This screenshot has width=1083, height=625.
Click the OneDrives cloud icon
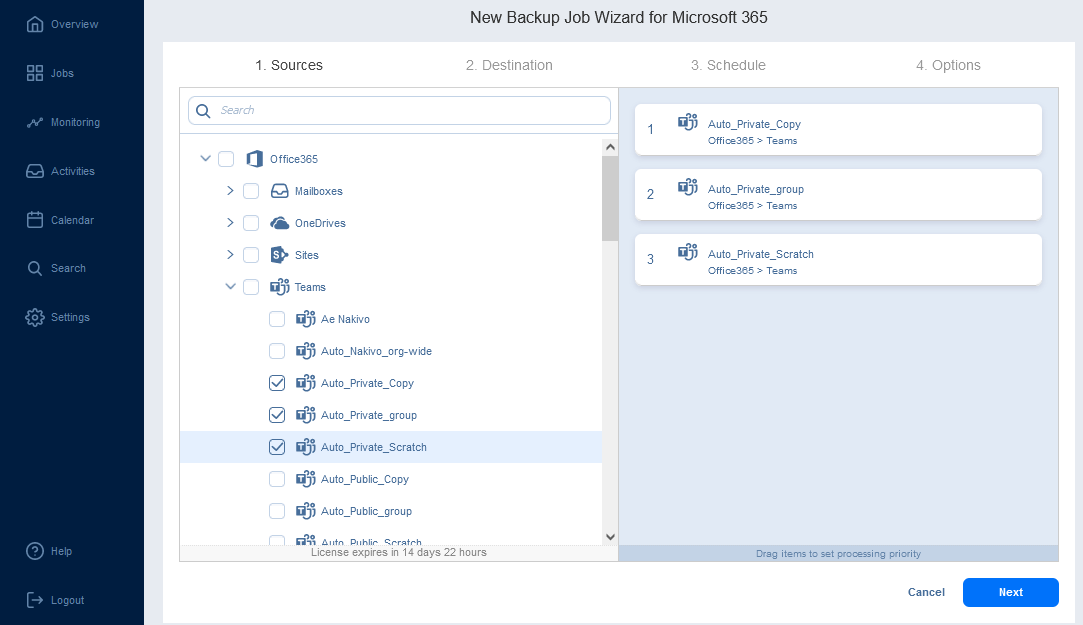(279, 223)
